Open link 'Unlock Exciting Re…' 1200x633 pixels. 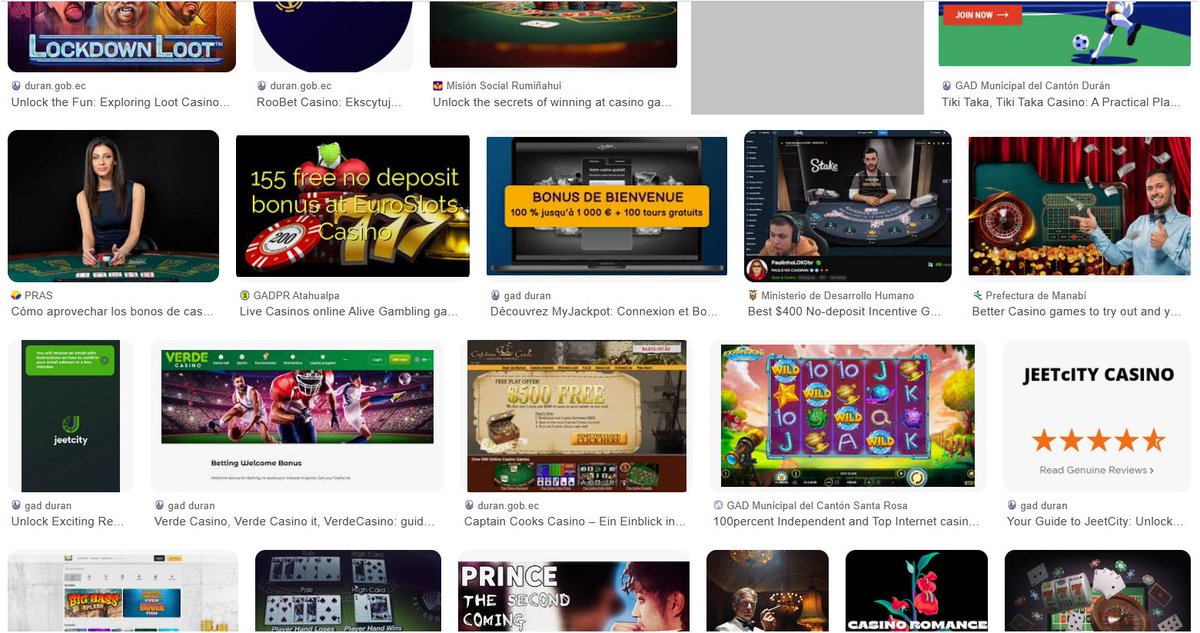(x=67, y=522)
